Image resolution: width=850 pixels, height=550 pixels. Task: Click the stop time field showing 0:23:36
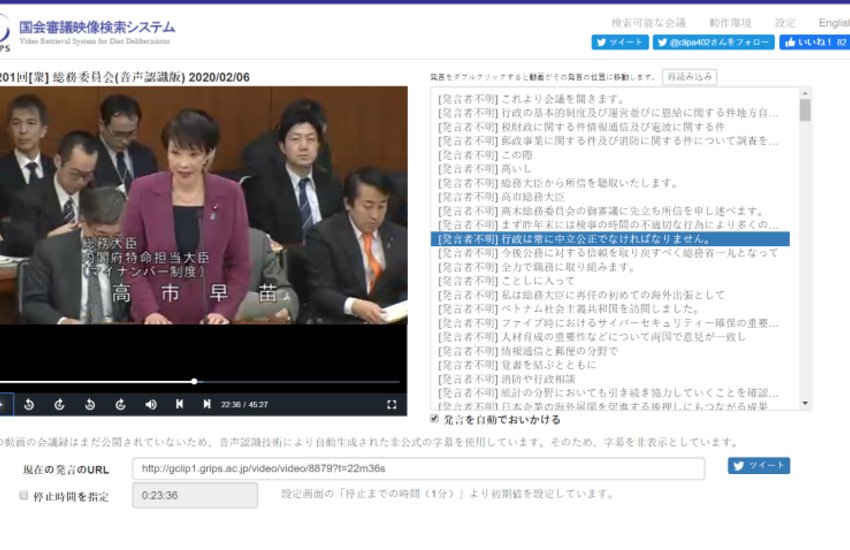(x=195, y=495)
